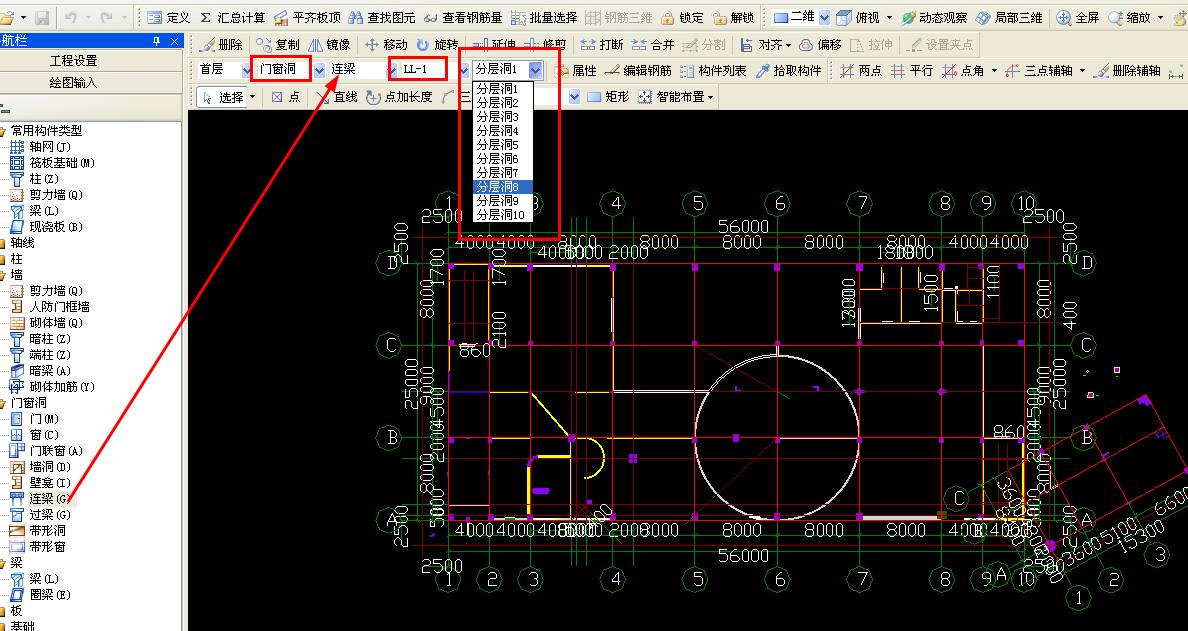1188x631 pixels.
Task: Choose 点加长度 draw mode
Action: coord(399,97)
